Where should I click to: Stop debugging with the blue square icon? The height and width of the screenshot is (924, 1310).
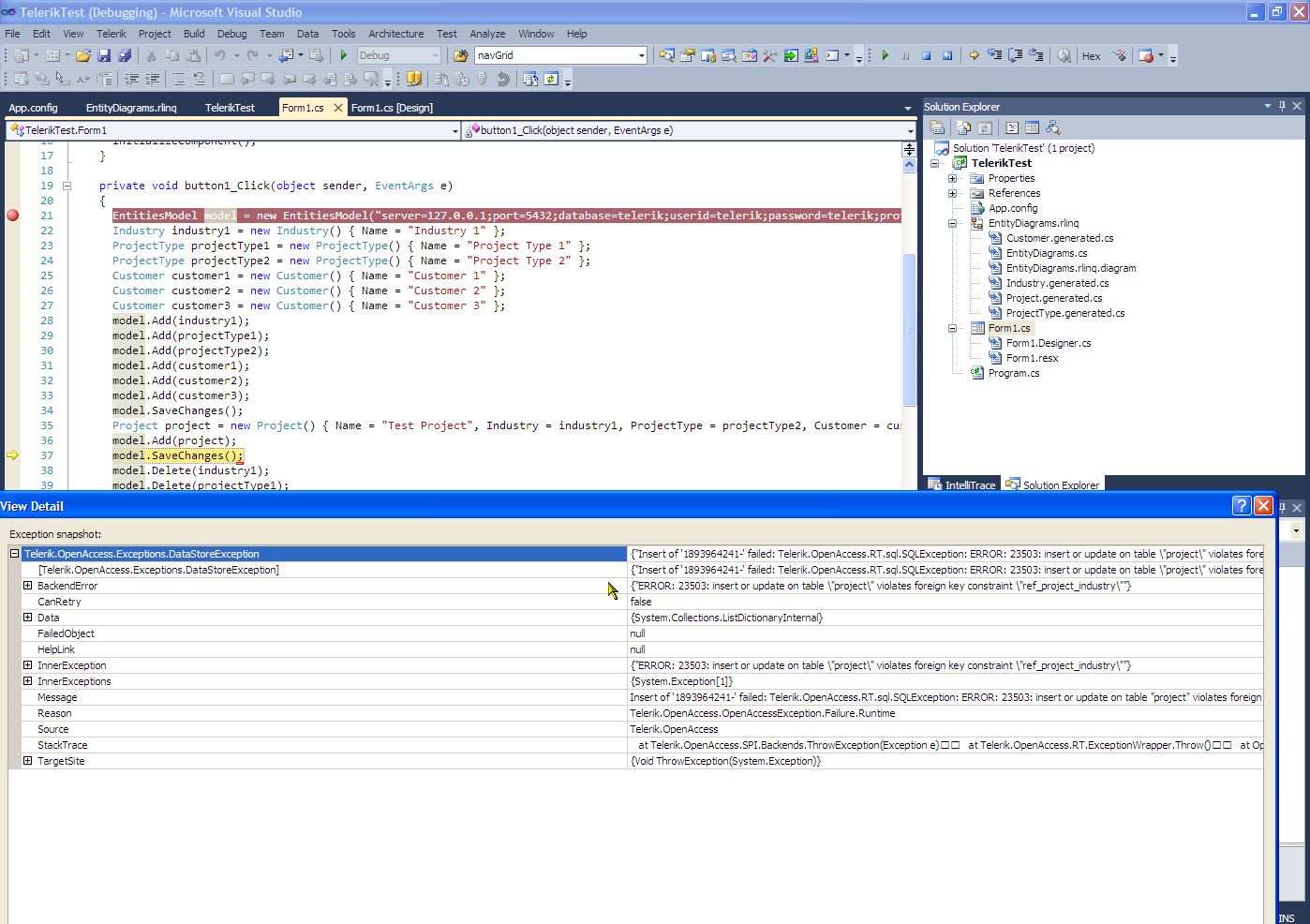pyautogui.click(x=926, y=56)
